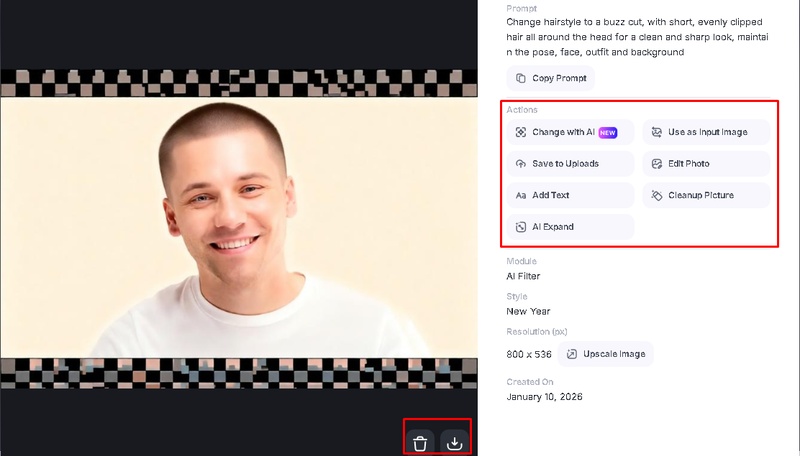Click the AI Expand icon
This screenshot has width=800, height=456.
(x=521, y=227)
